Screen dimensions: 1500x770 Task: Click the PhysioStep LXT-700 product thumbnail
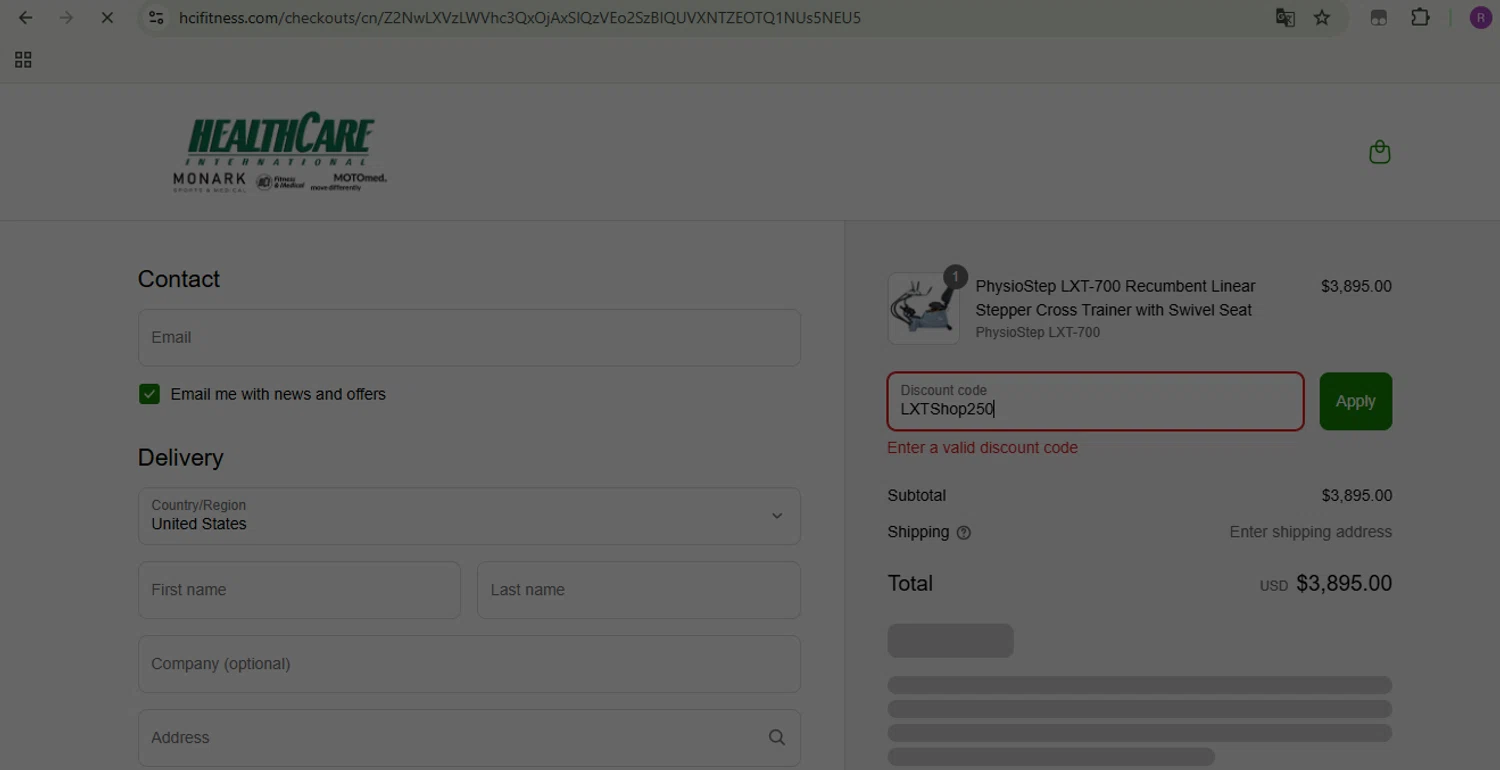(924, 309)
